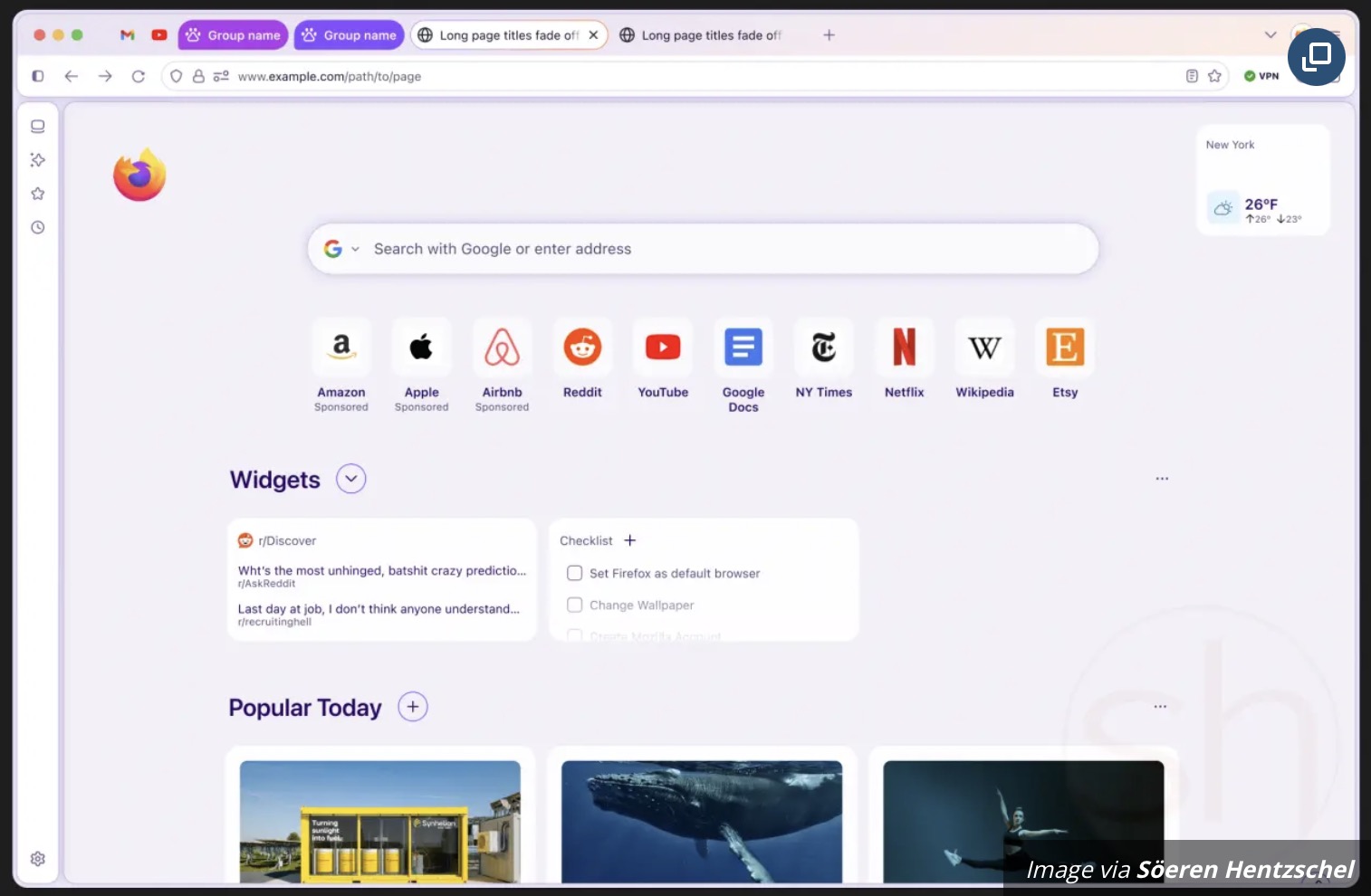Open the Netflix shortcut tile
The width and height of the screenshot is (1371, 896).
[904, 348]
